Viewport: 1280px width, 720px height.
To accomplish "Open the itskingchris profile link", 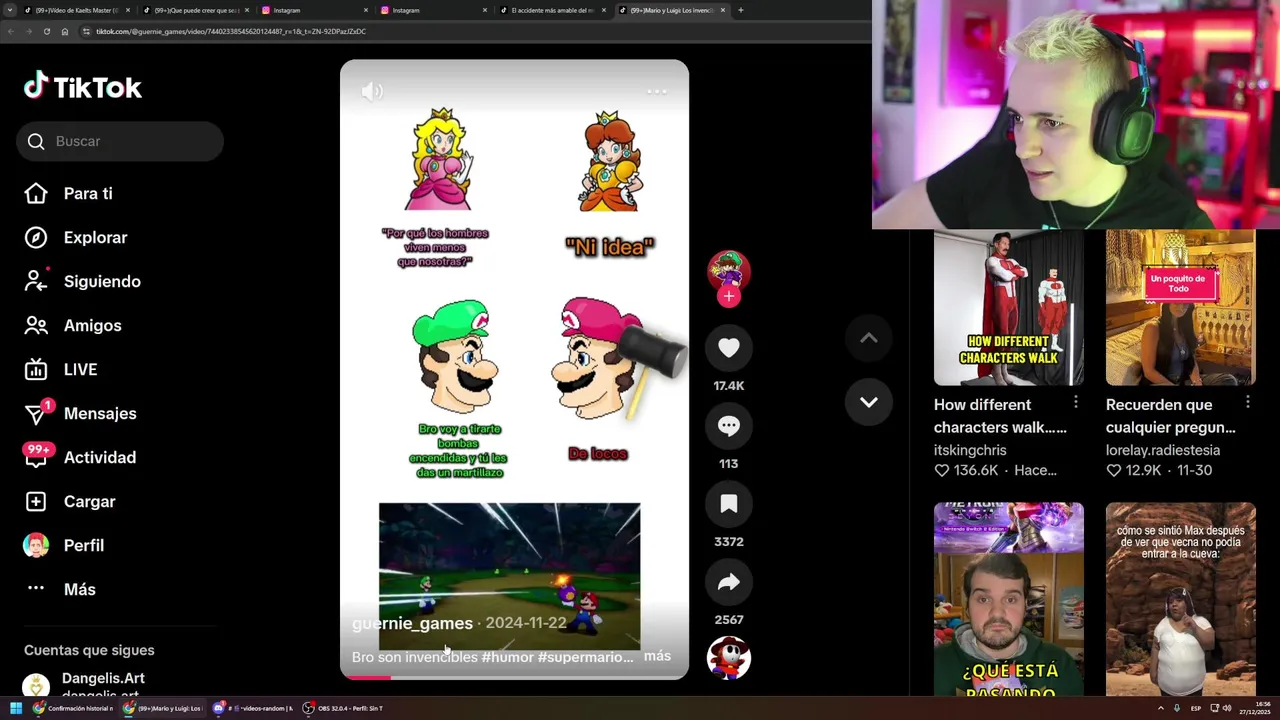I will 970,450.
